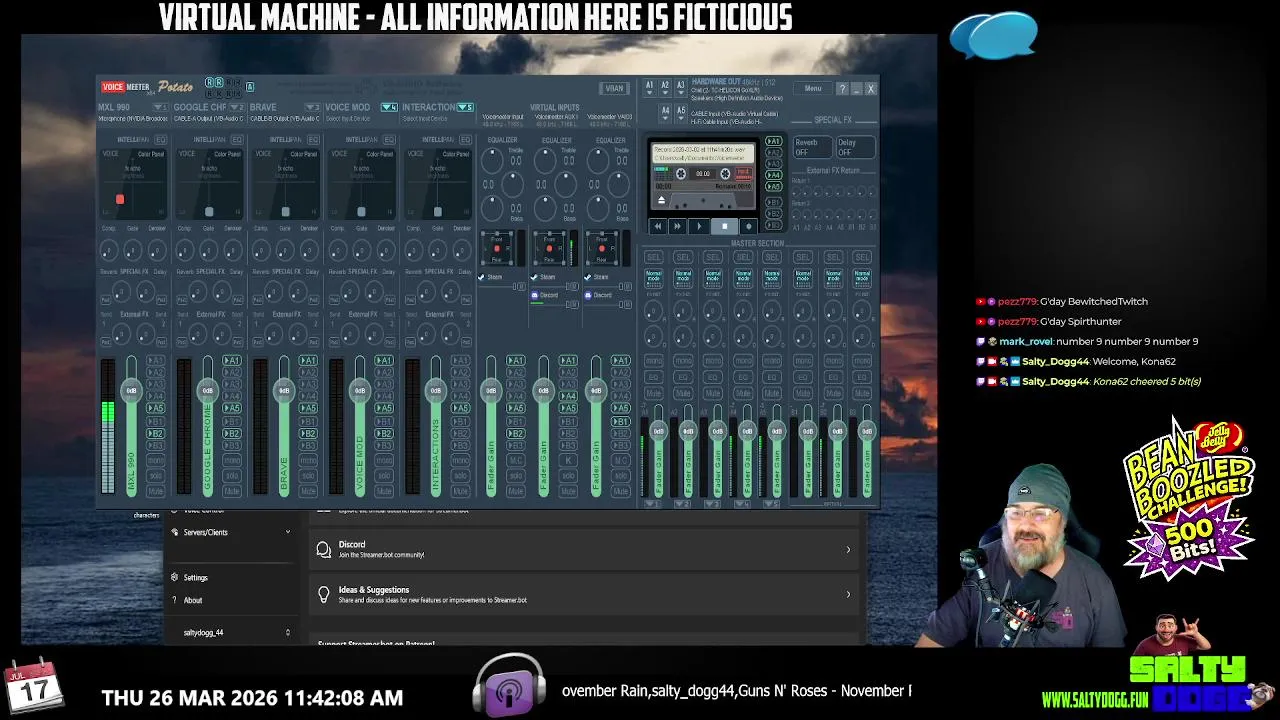Viewport: 1280px width, 720px height.
Task: Mute the Interactions strip
Action: point(460,491)
